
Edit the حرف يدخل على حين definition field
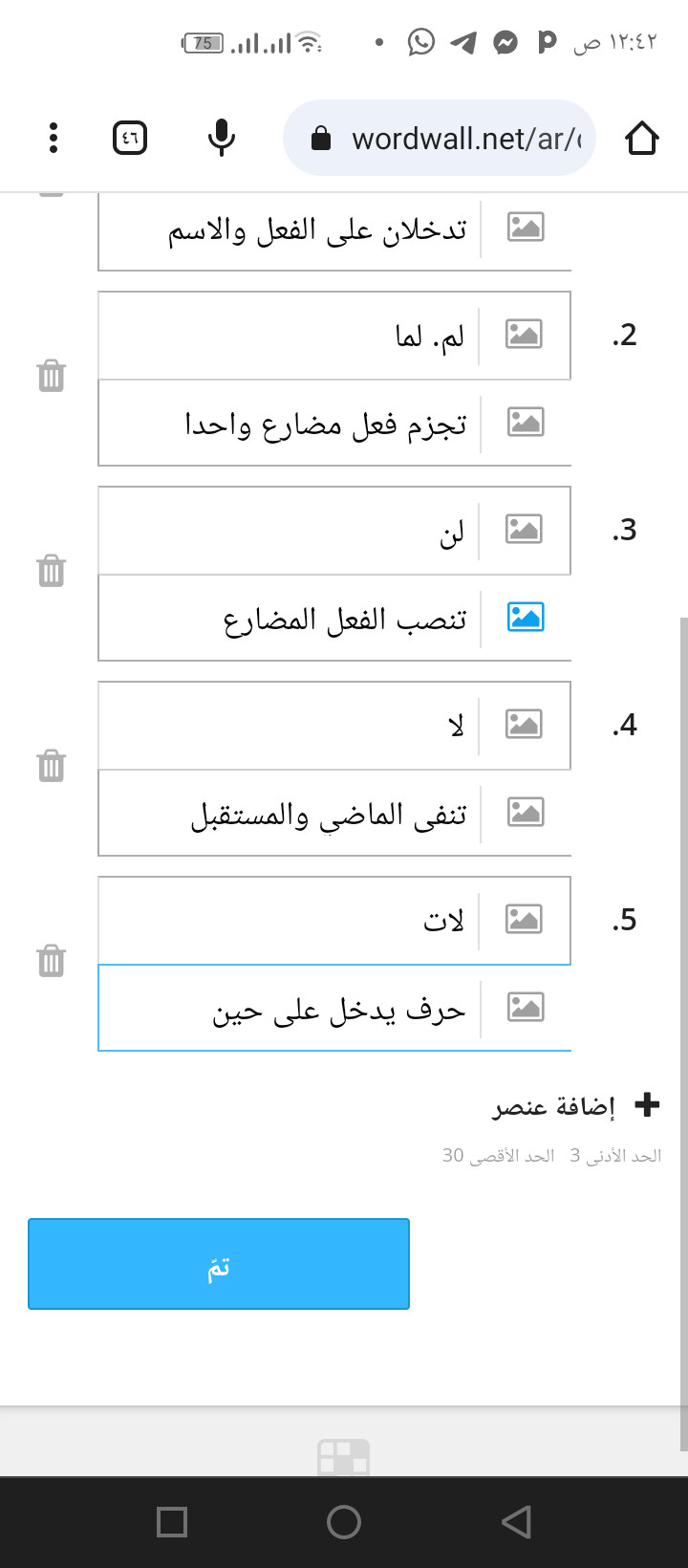tap(290, 1009)
